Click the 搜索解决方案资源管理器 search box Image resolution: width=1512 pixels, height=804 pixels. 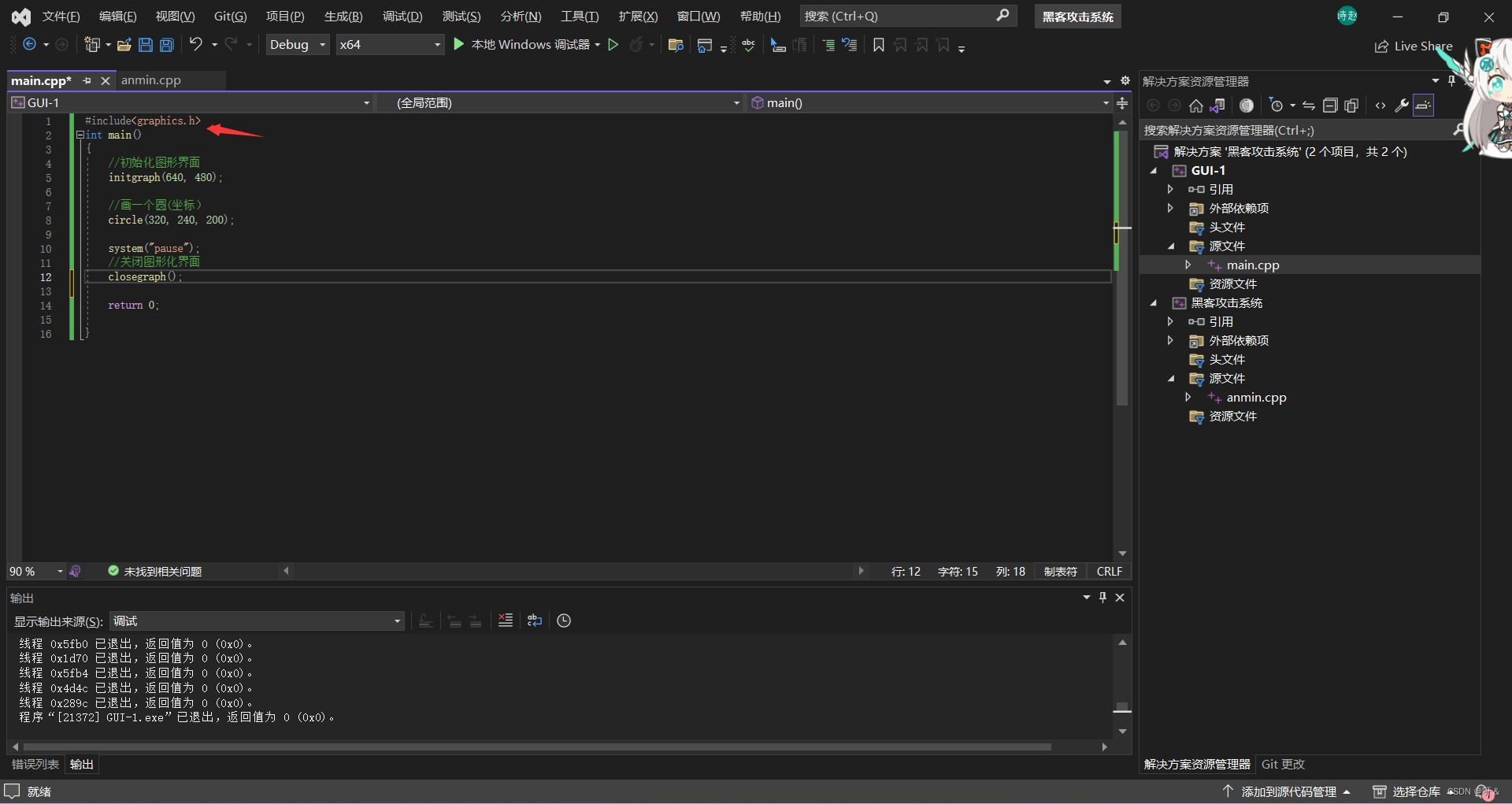coord(1291,130)
